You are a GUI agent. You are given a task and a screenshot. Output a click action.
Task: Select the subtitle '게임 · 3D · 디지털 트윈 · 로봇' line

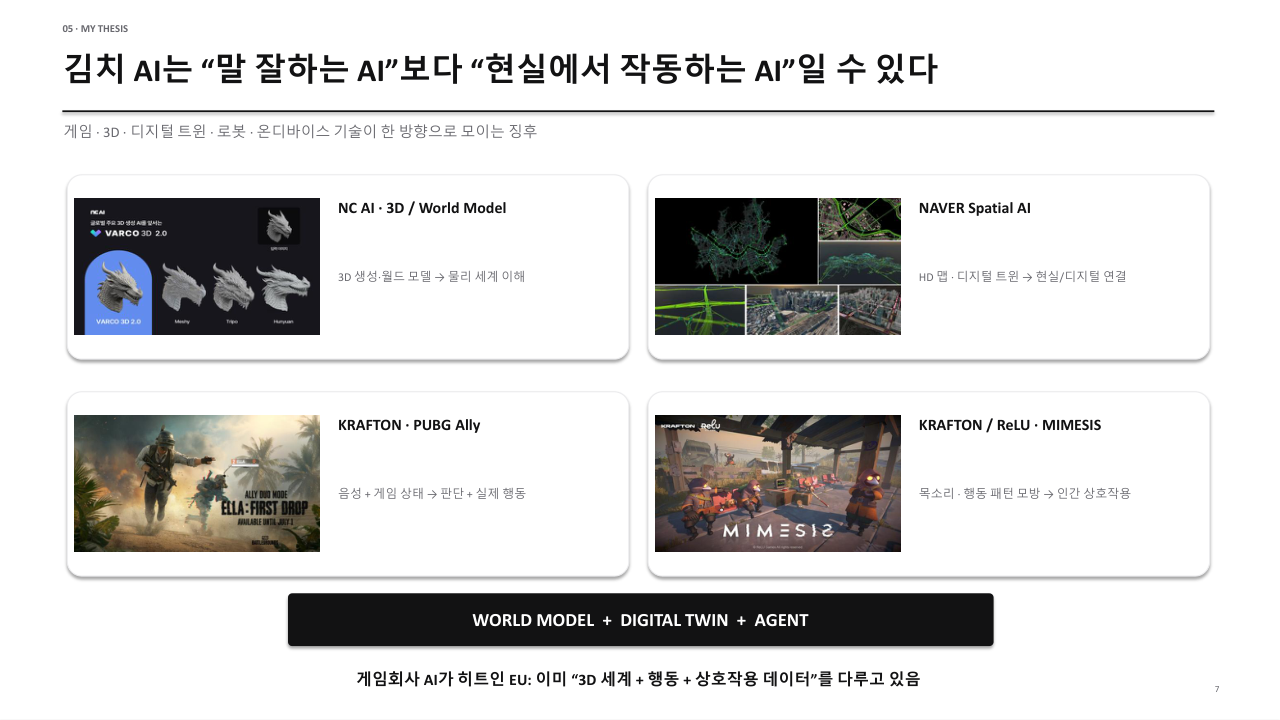click(300, 131)
